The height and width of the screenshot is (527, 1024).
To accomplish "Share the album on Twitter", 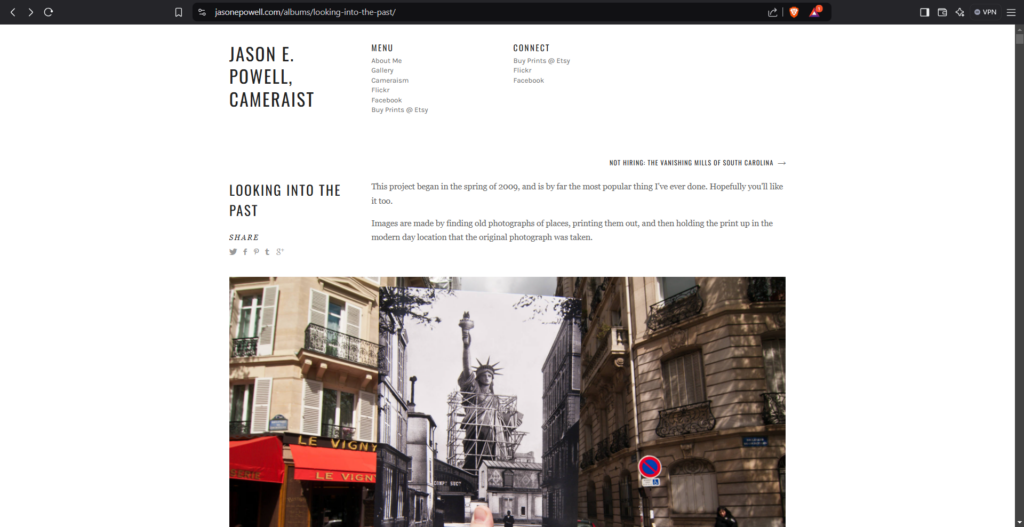I will (x=233, y=252).
